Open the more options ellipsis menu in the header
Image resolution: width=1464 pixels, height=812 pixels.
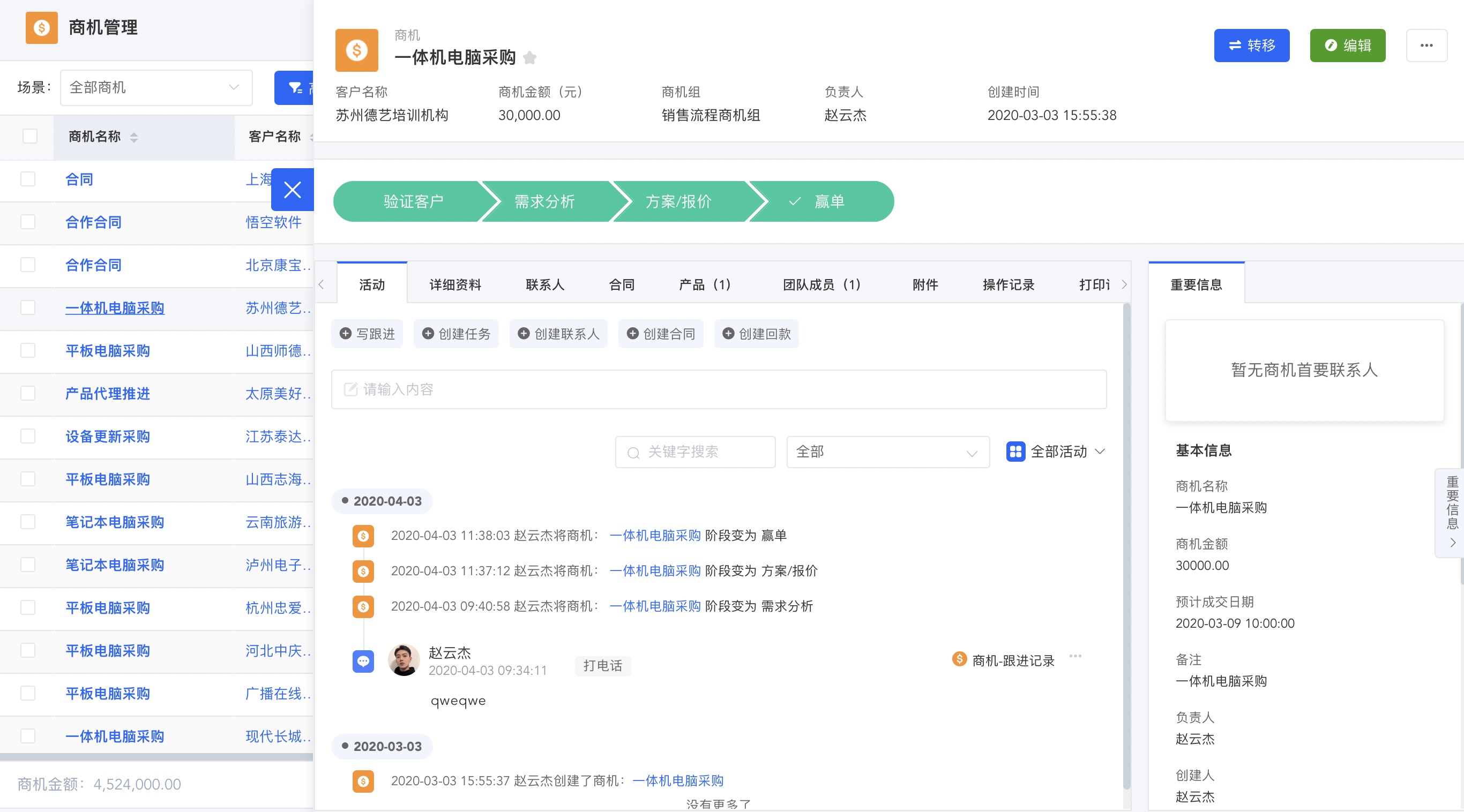point(1426,46)
